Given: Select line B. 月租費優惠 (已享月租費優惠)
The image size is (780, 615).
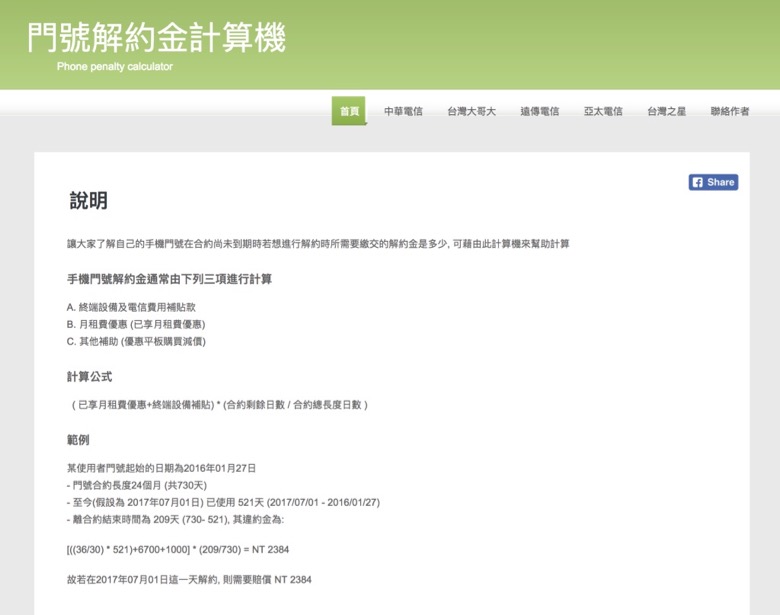Looking at the screenshot, I should (136, 324).
